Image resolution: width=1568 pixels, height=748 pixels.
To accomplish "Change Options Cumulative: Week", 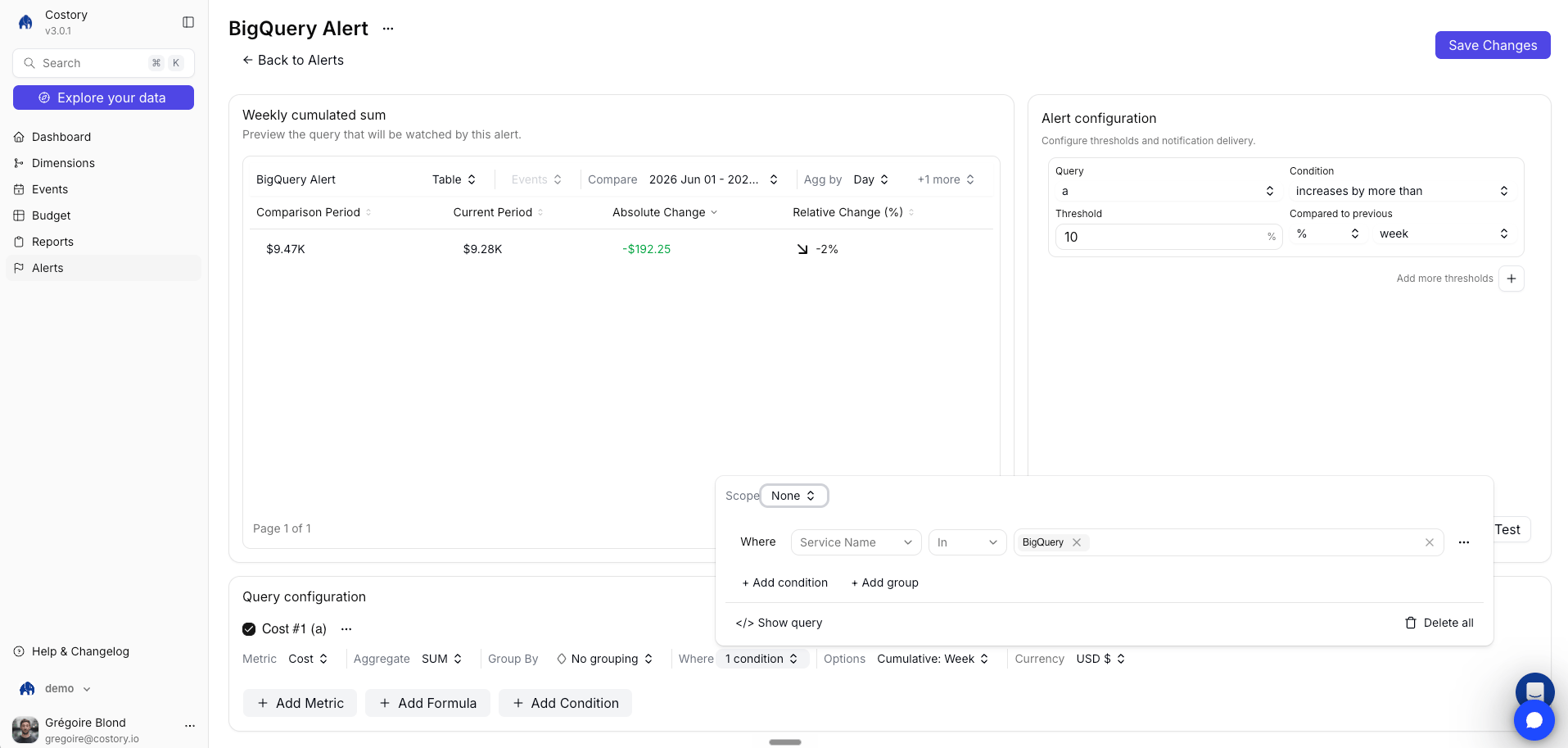I will (933, 659).
